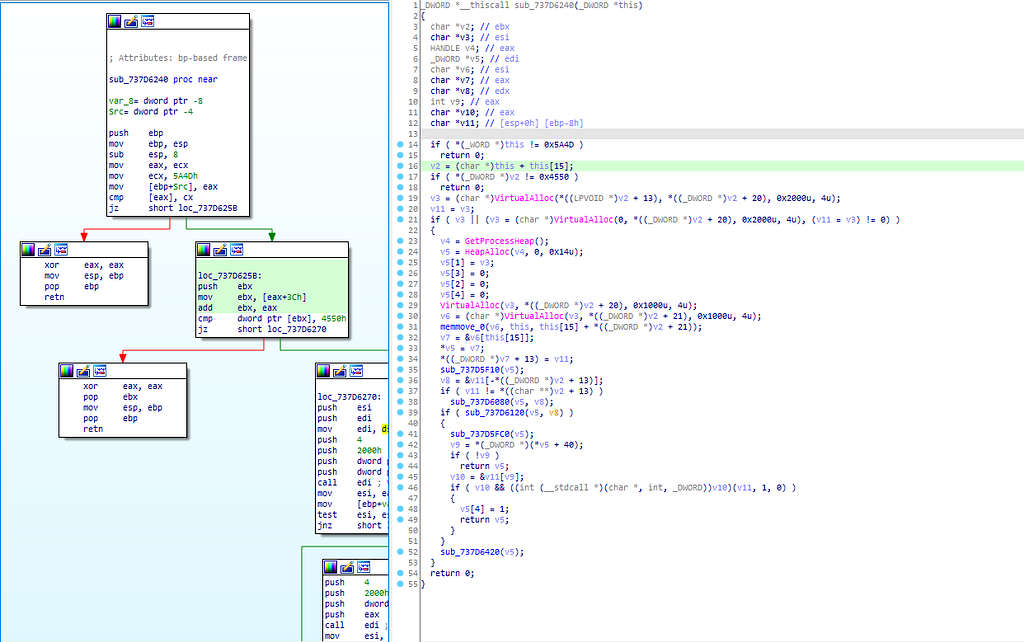Toggle breakpoint dot on pseudocode line 46
Screen dimensions: 1024x642
pos(400,487)
